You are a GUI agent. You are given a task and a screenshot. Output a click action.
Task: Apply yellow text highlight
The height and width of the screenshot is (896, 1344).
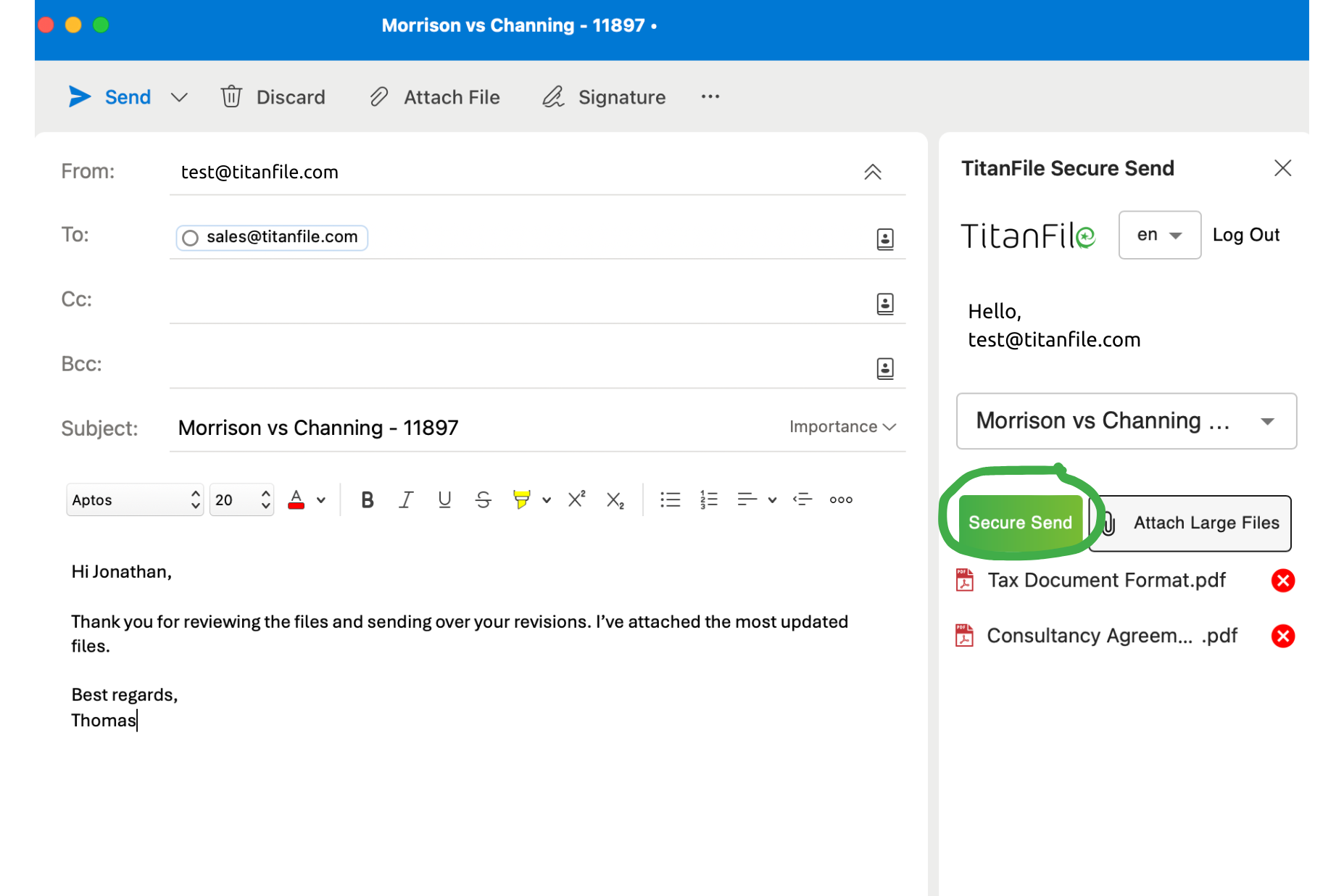521,499
